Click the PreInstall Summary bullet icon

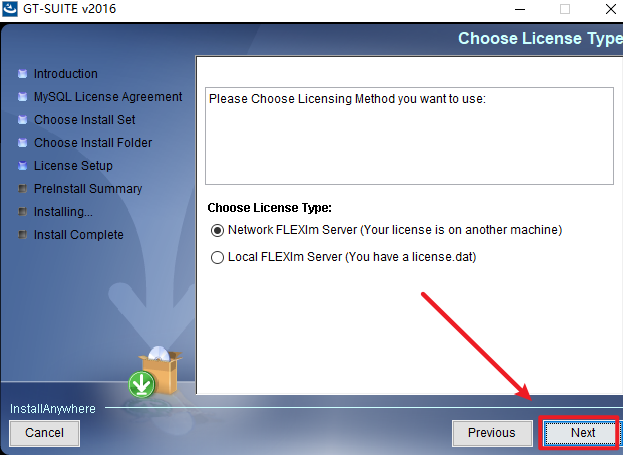(23, 188)
